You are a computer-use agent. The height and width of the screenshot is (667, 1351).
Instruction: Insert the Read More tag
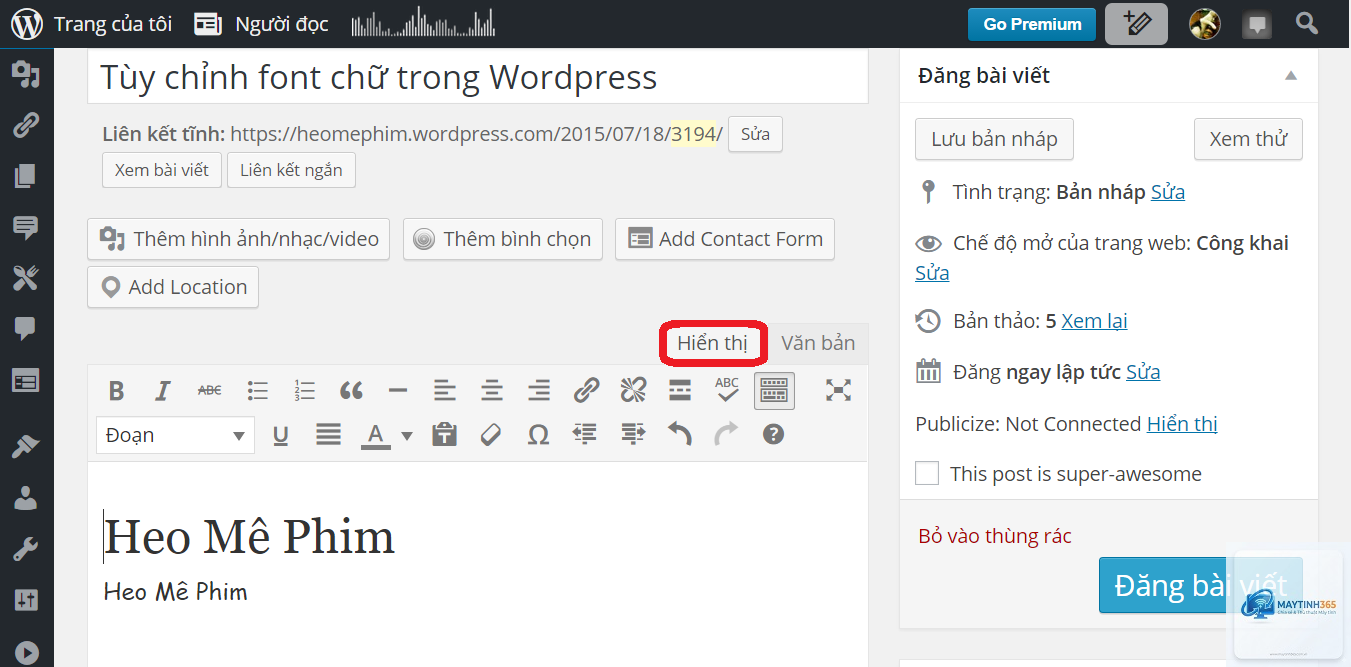point(680,391)
